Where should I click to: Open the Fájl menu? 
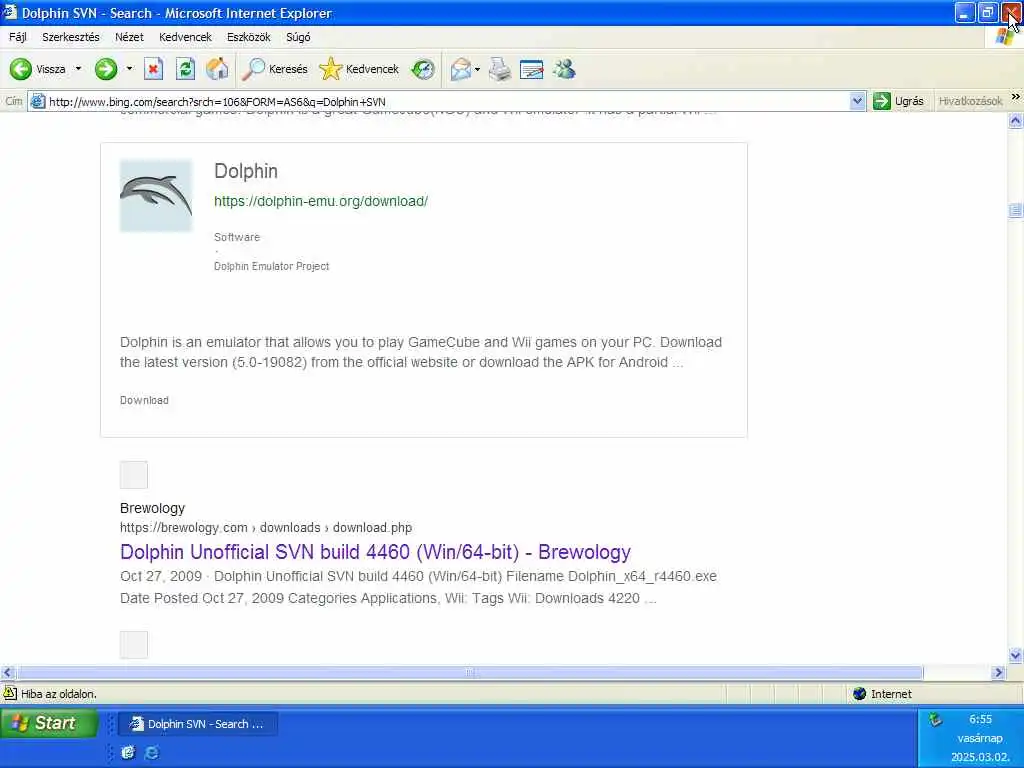[18, 37]
